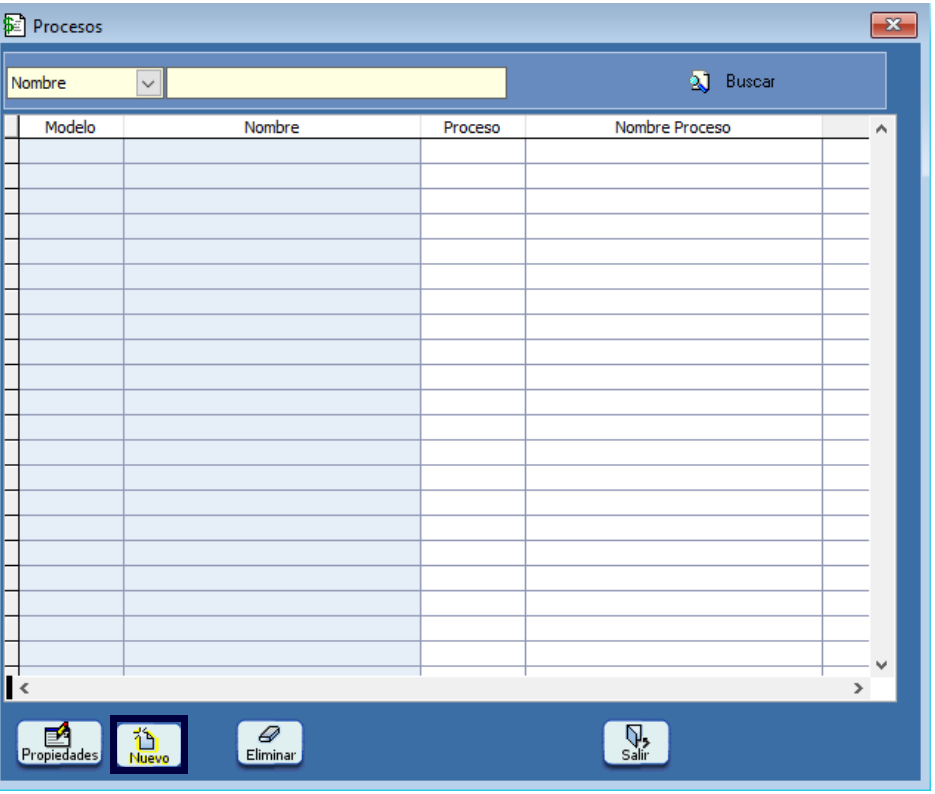Click the Eliminar eraser button
The width and height of the screenshot is (935, 794).
coord(270,743)
